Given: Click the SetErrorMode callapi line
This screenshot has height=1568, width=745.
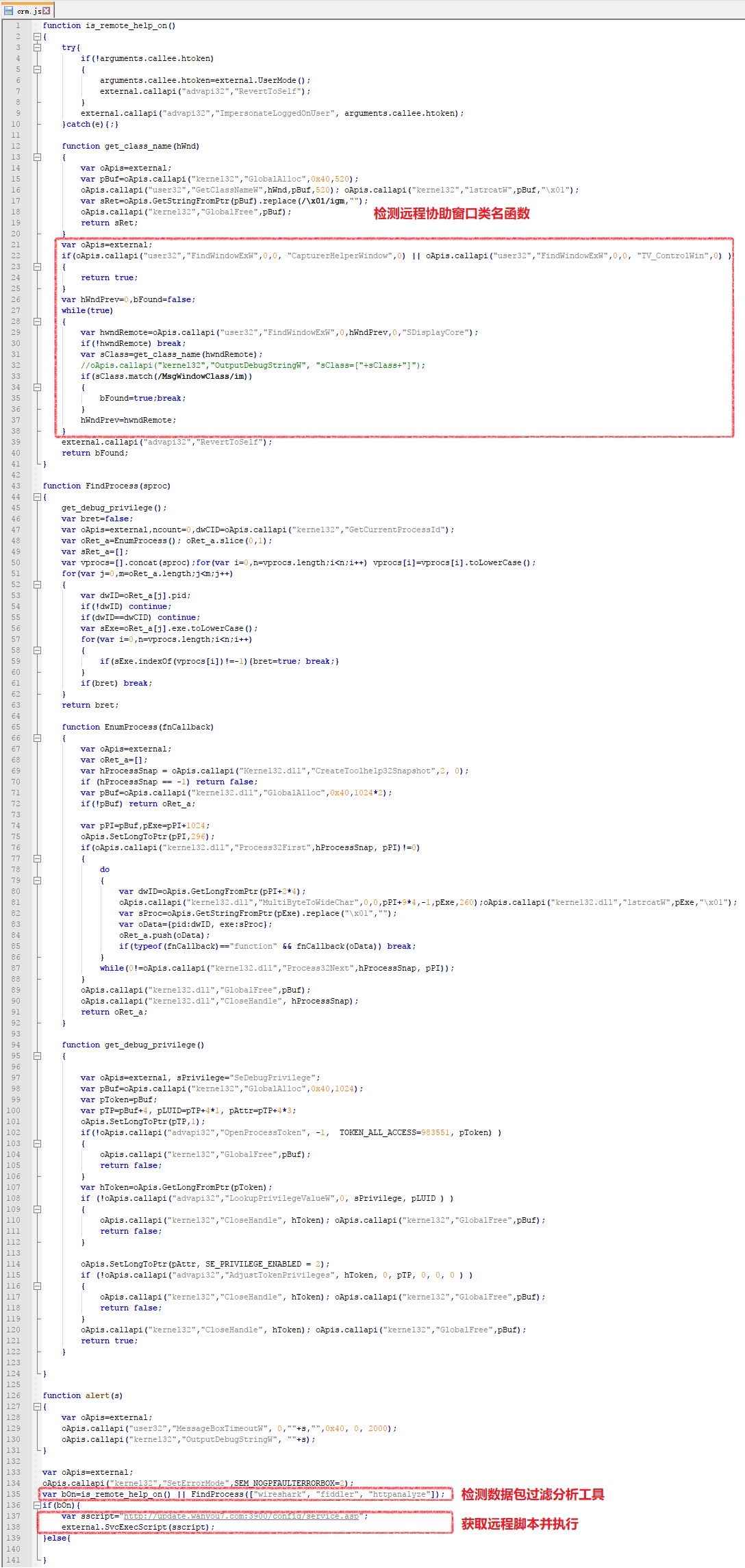Looking at the screenshot, I should coord(198,1483).
